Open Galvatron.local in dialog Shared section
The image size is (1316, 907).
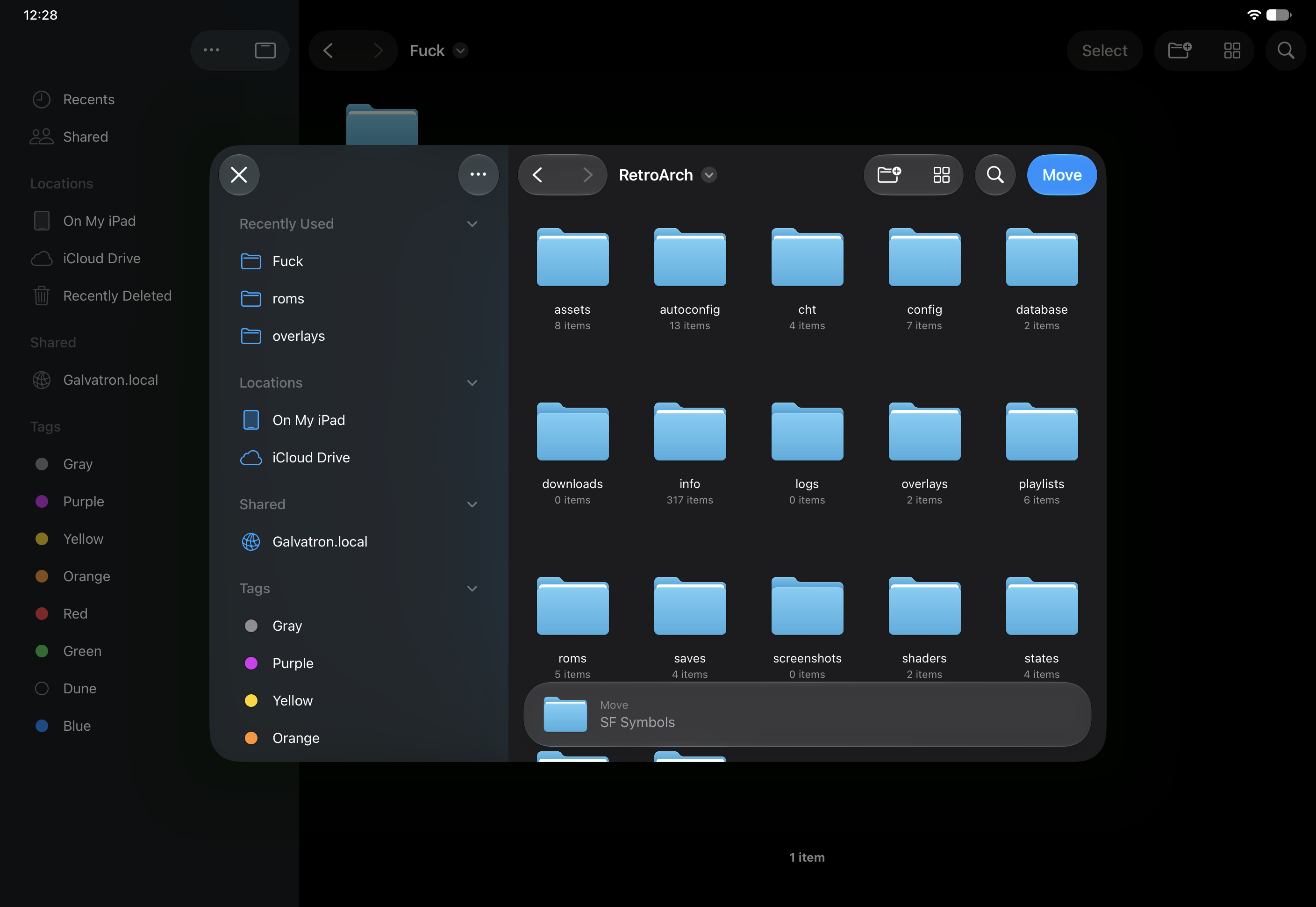coord(359,542)
